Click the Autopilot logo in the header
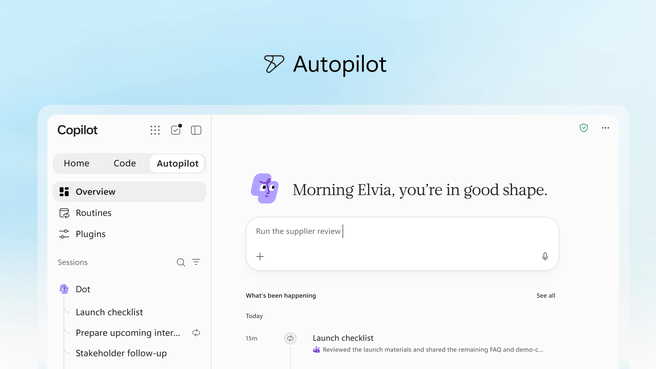This screenshot has height=369, width=656. [x=274, y=64]
